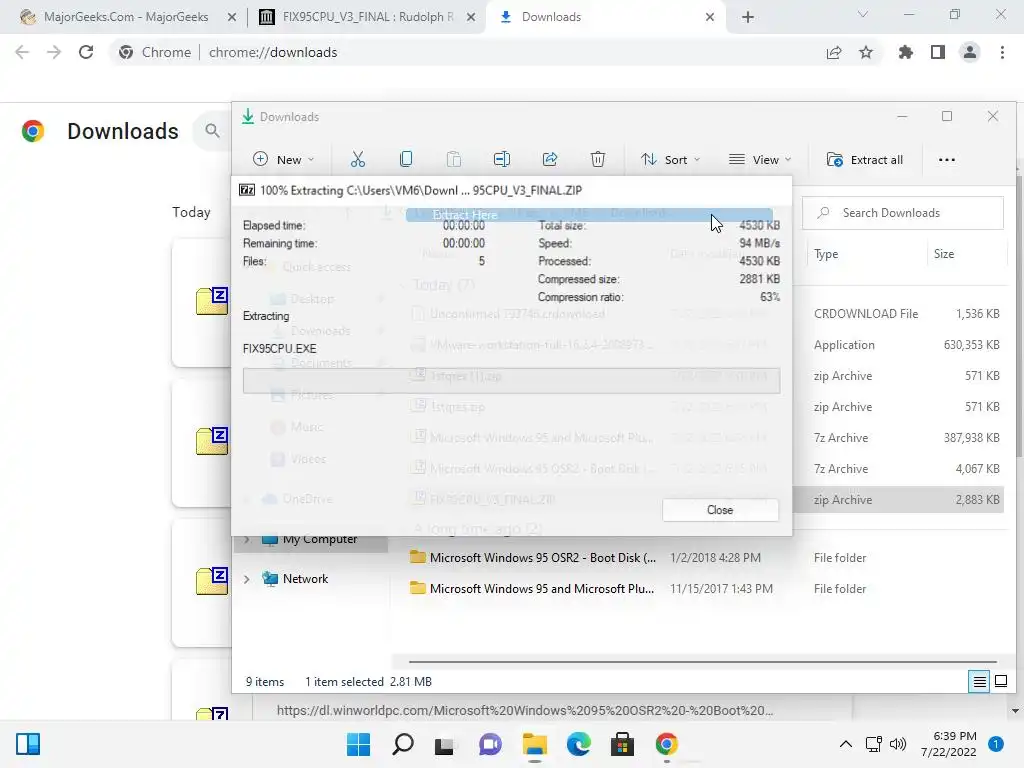Open Microsoft Edge from taskbar
This screenshot has height=768, width=1024.
(x=578, y=744)
